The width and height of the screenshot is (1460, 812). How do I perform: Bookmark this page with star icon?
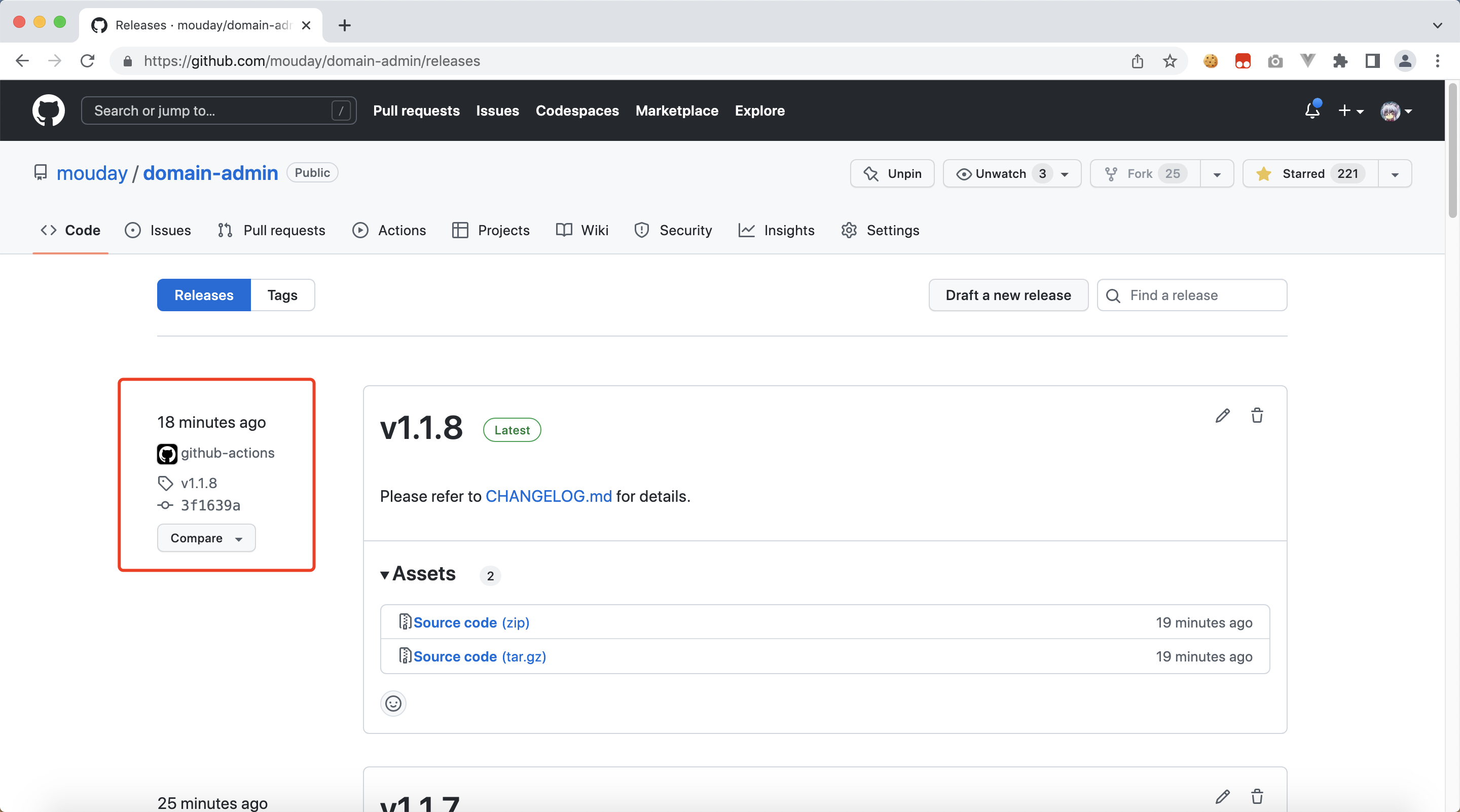click(1170, 61)
